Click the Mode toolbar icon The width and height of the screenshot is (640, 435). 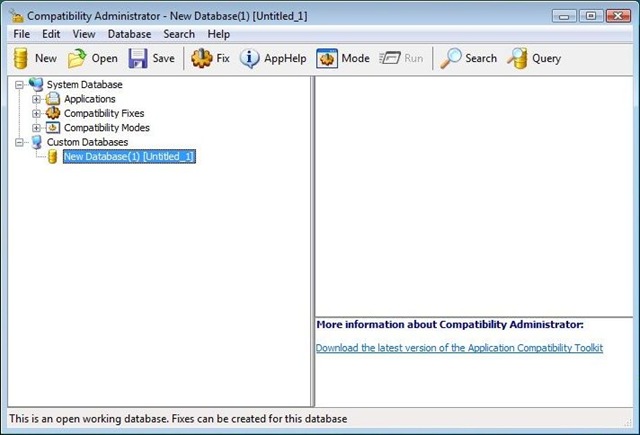click(x=327, y=58)
